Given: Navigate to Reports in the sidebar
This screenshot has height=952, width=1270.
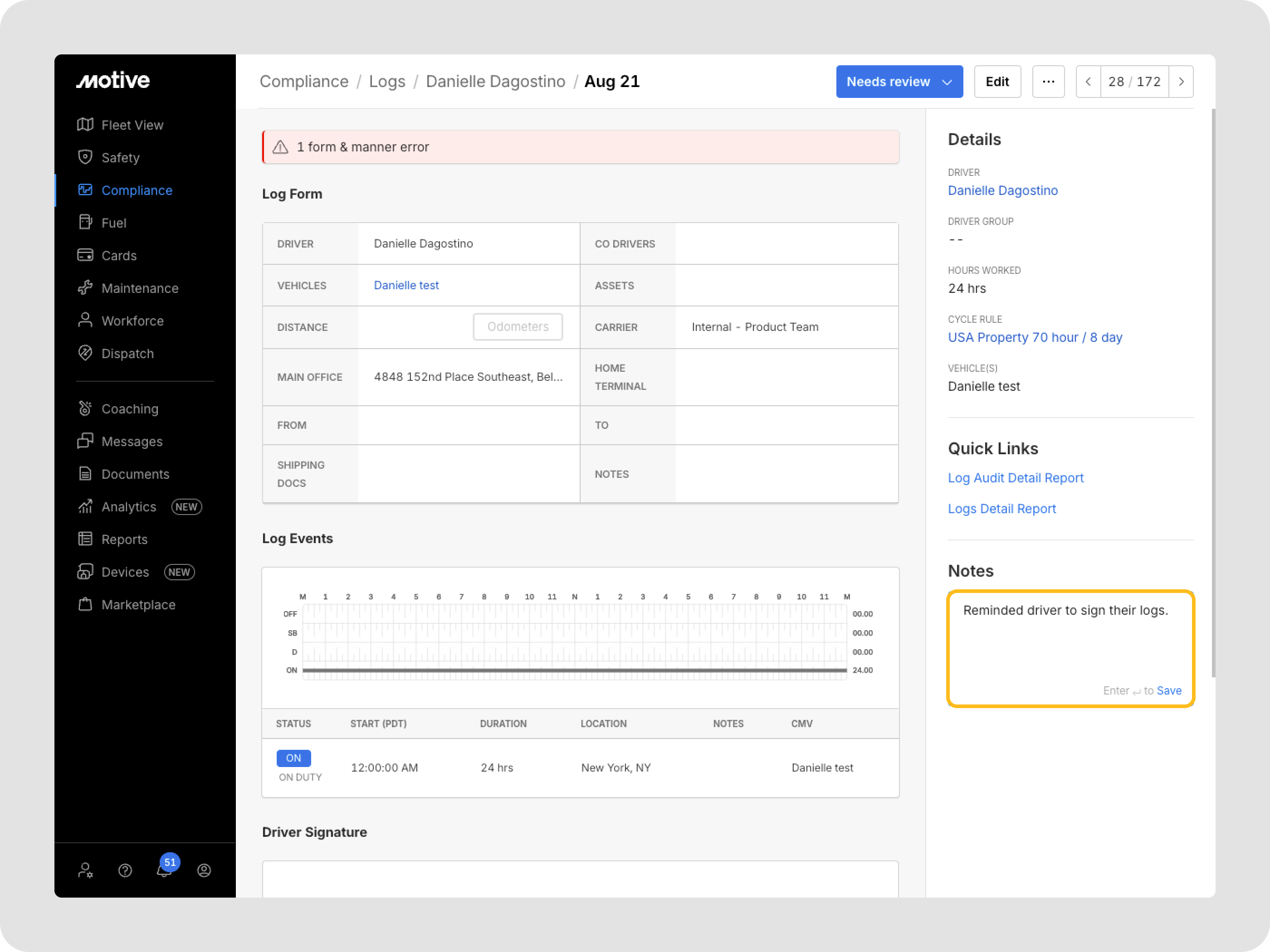Looking at the screenshot, I should click(x=124, y=539).
